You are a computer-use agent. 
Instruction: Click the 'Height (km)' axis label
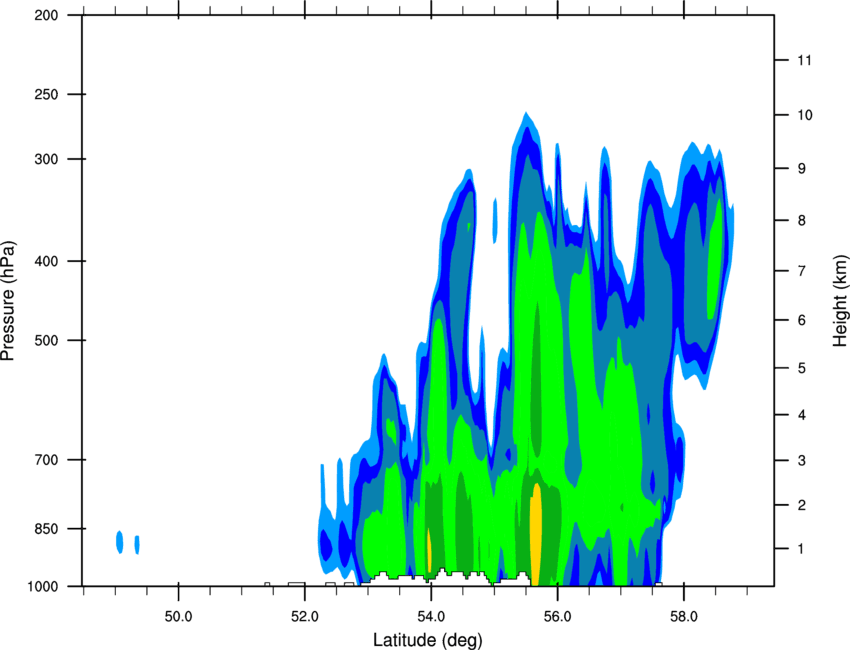click(840, 300)
